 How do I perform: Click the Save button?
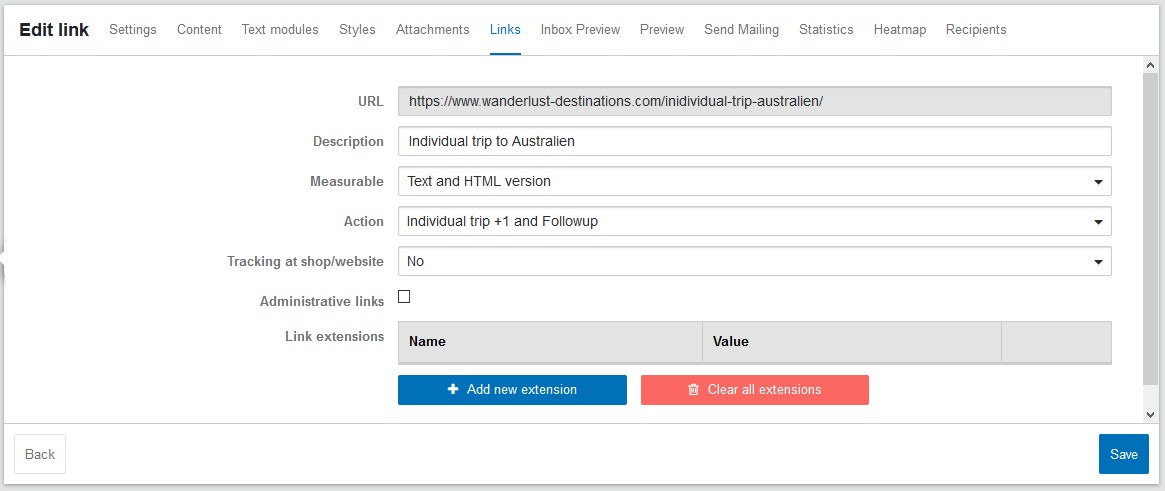click(1123, 454)
